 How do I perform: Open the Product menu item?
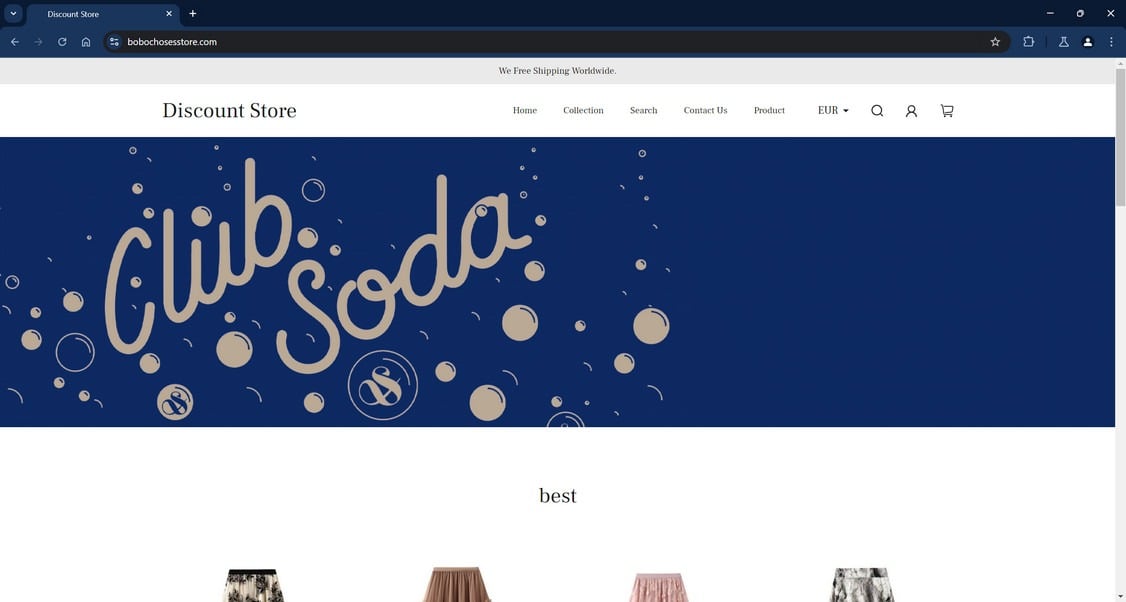tap(769, 111)
